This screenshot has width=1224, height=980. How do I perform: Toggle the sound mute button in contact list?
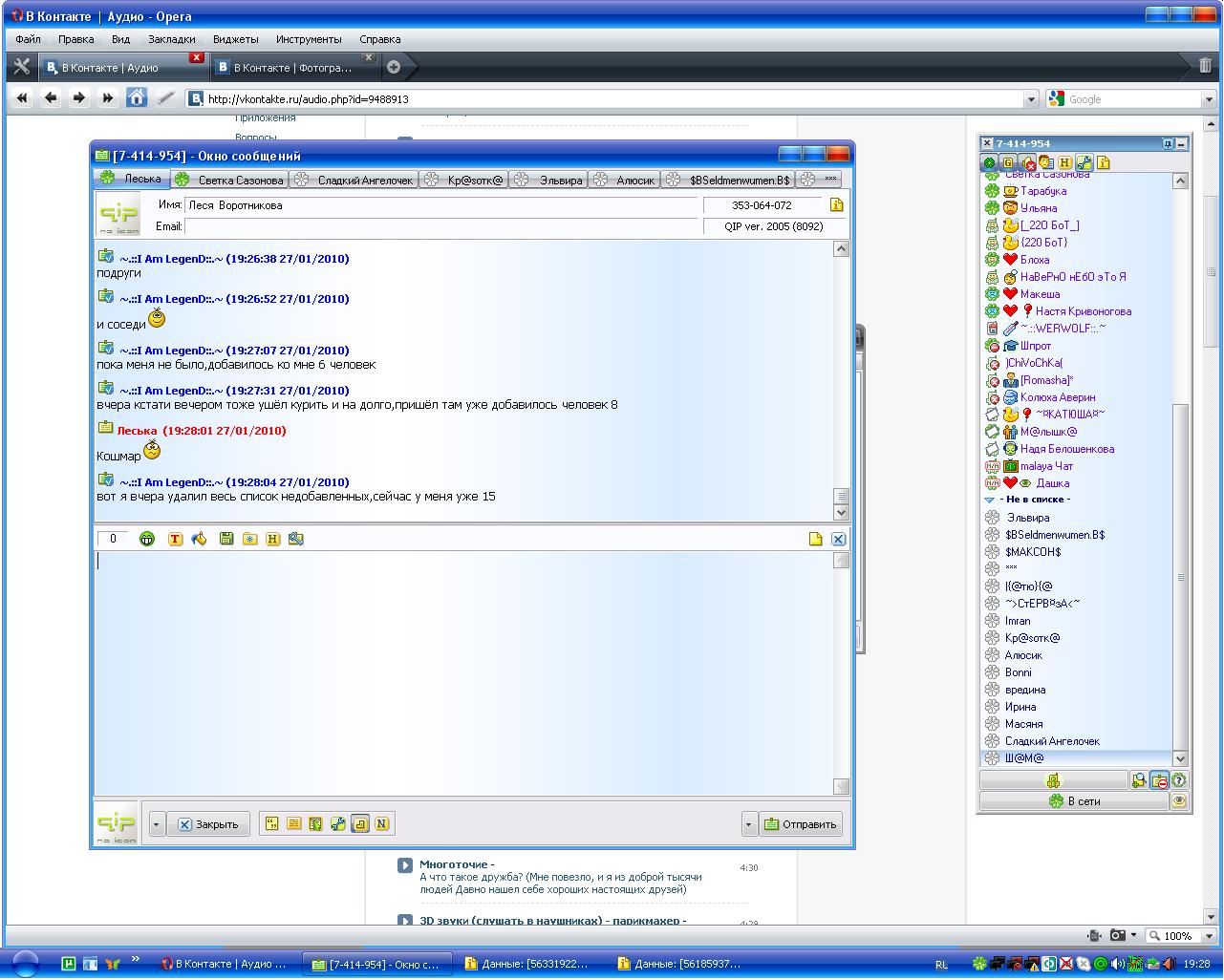tap(1027, 163)
